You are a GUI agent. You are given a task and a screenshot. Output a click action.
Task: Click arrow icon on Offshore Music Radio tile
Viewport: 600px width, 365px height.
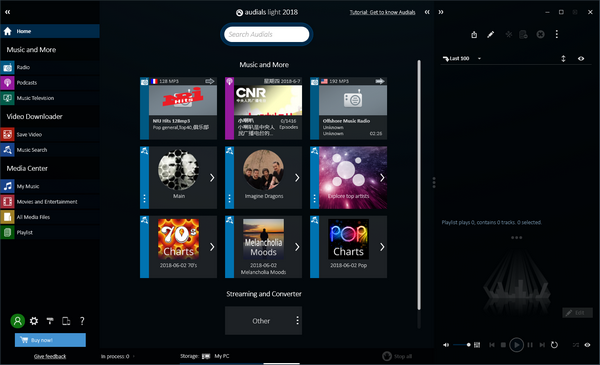point(380,81)
